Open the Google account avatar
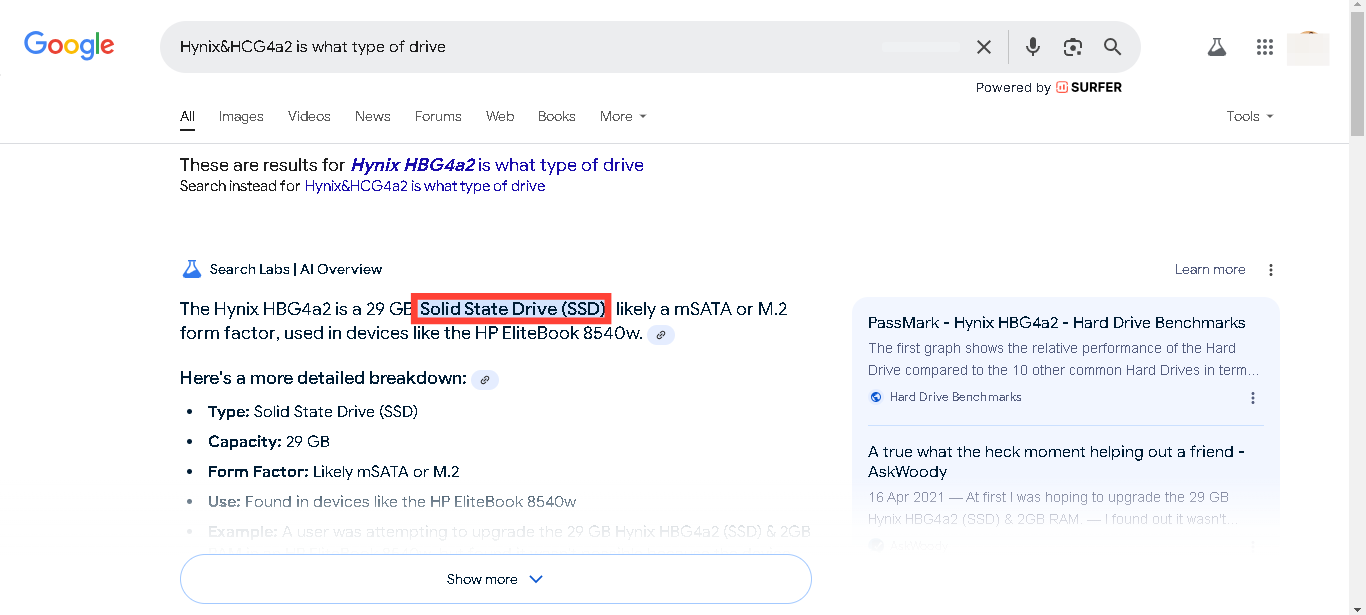This screenshot has height=615, width=1366. tap(1308, 48)
